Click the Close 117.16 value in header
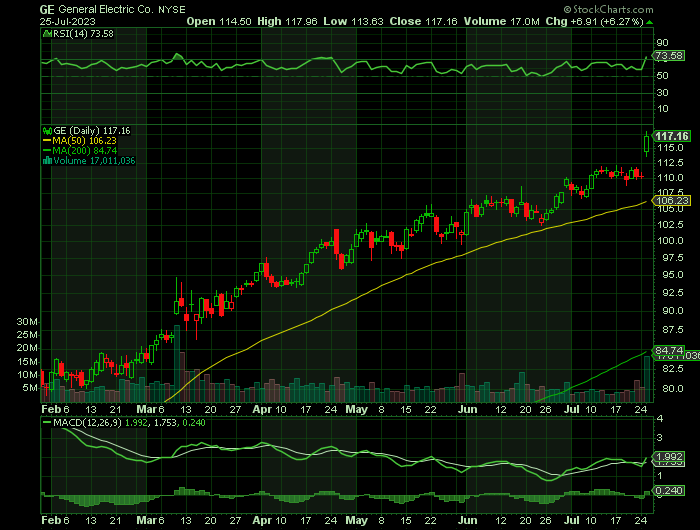The height and width of the screenshot is (530, 700). click(x=423, y=21)
